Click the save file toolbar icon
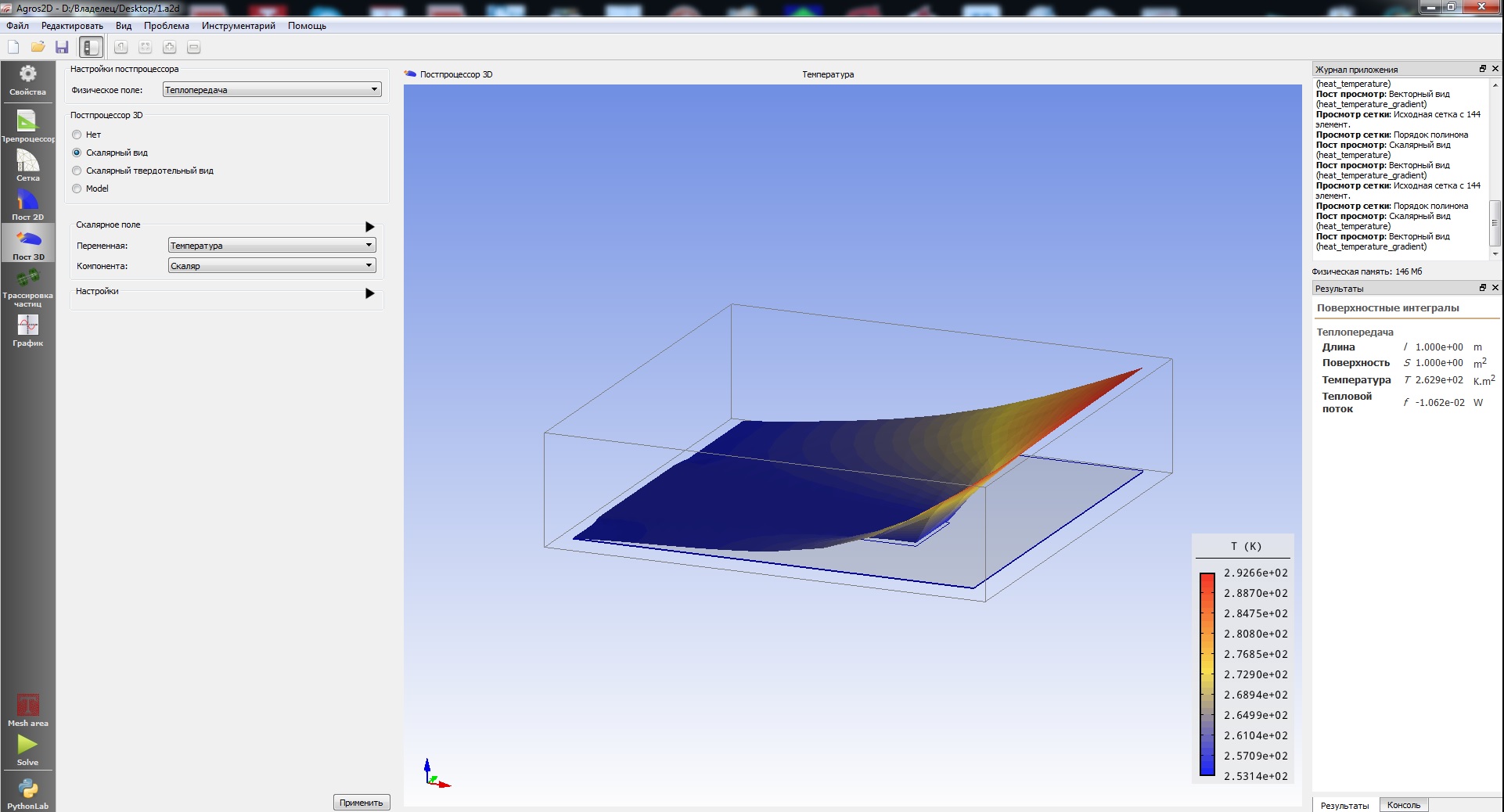Image resolution: width=1504 pixels, height=812 pixels. pos(62,48)
